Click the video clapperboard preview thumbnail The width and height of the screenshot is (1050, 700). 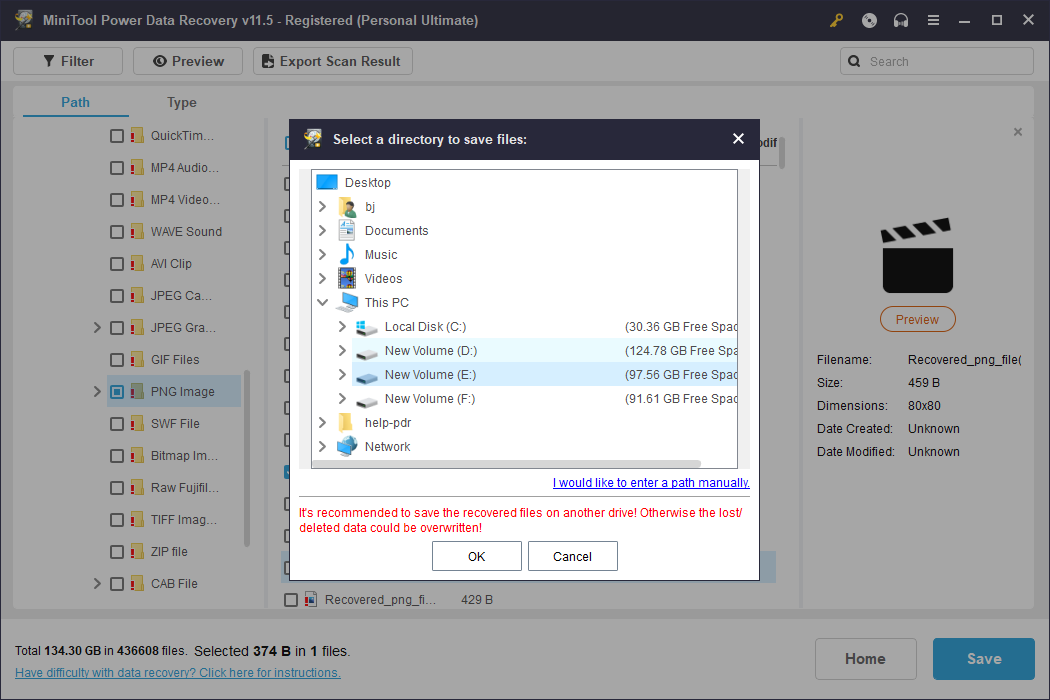pyautogui.click(x=917, y=255)
